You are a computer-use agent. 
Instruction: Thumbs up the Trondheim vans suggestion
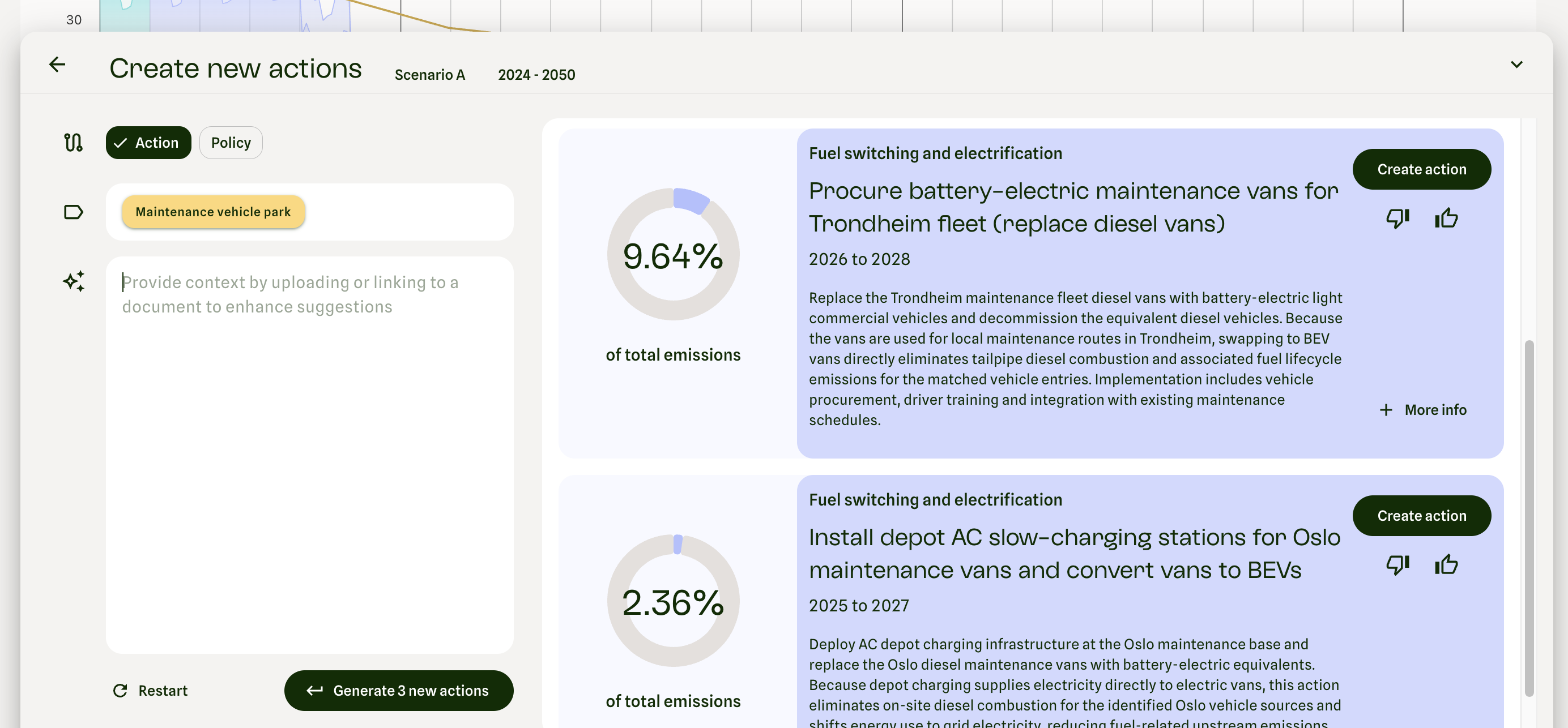(1446, 219)
